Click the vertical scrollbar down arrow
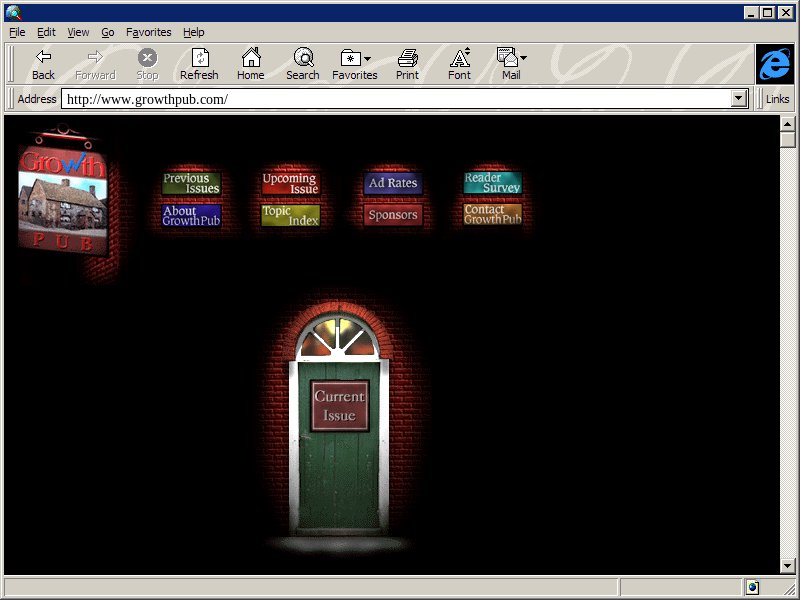Viewport: 800px width, 600px height. click(787, 567)
